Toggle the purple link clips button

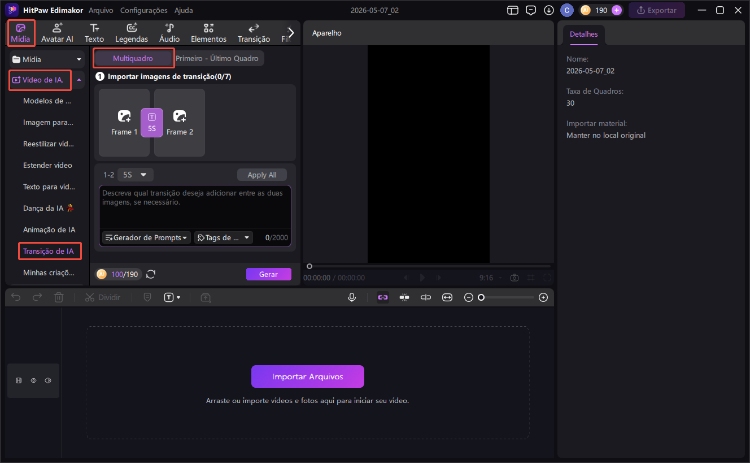[x=383, y=298]
